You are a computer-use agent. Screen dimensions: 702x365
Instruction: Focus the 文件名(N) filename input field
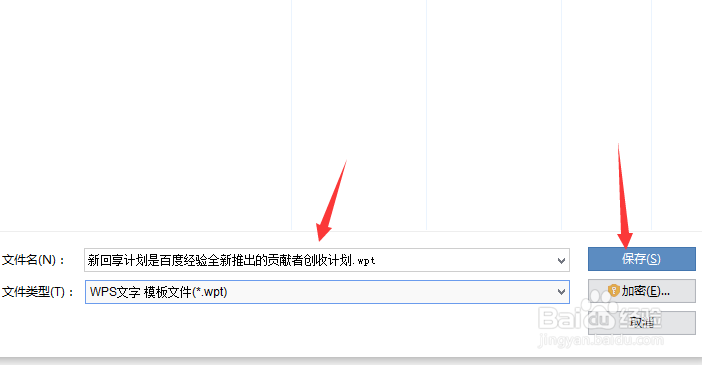click(x=327, y=260)
